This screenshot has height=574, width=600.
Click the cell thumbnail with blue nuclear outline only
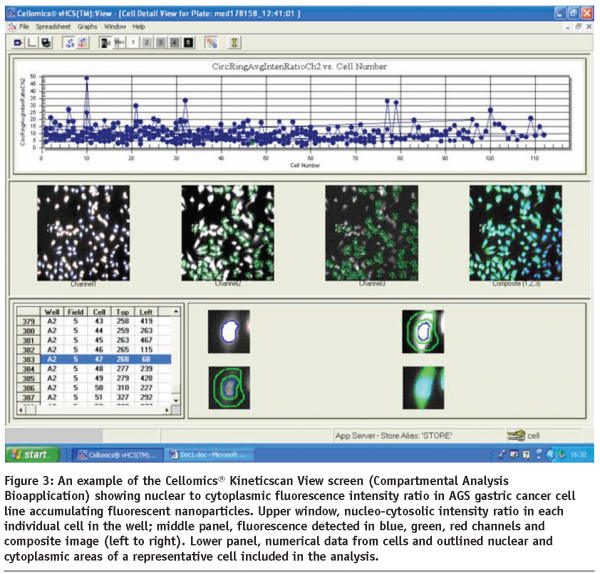[x=229, y=331]
